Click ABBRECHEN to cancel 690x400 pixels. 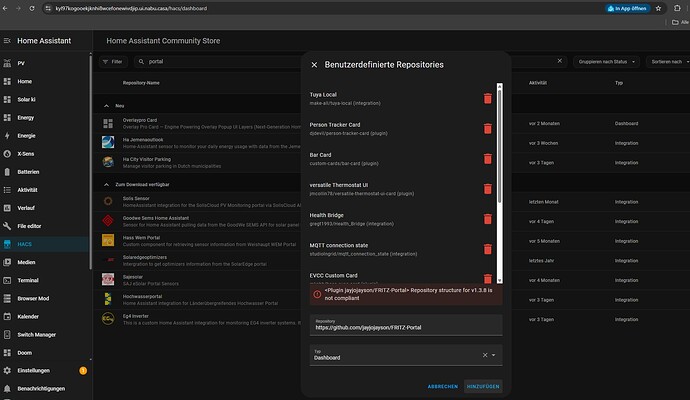[443, 386]
